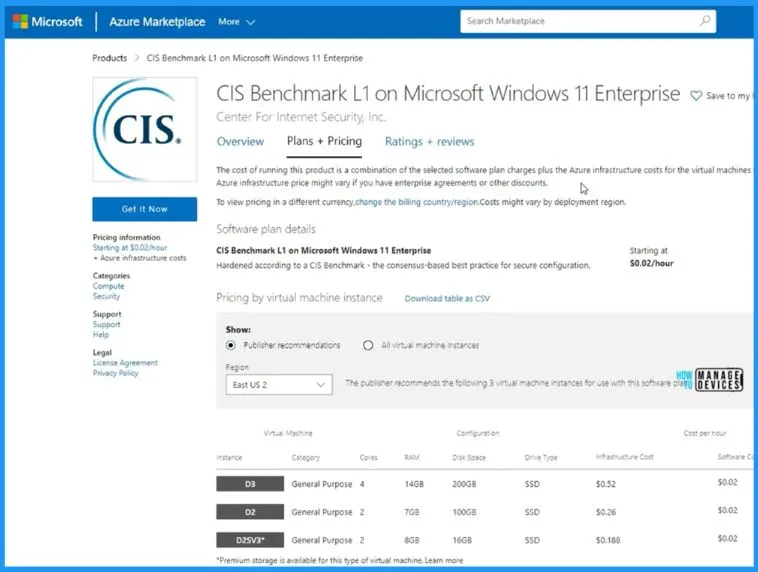Viewport: 758px width, 572px height.
Task: Open the Security category link
Action: 106,296
